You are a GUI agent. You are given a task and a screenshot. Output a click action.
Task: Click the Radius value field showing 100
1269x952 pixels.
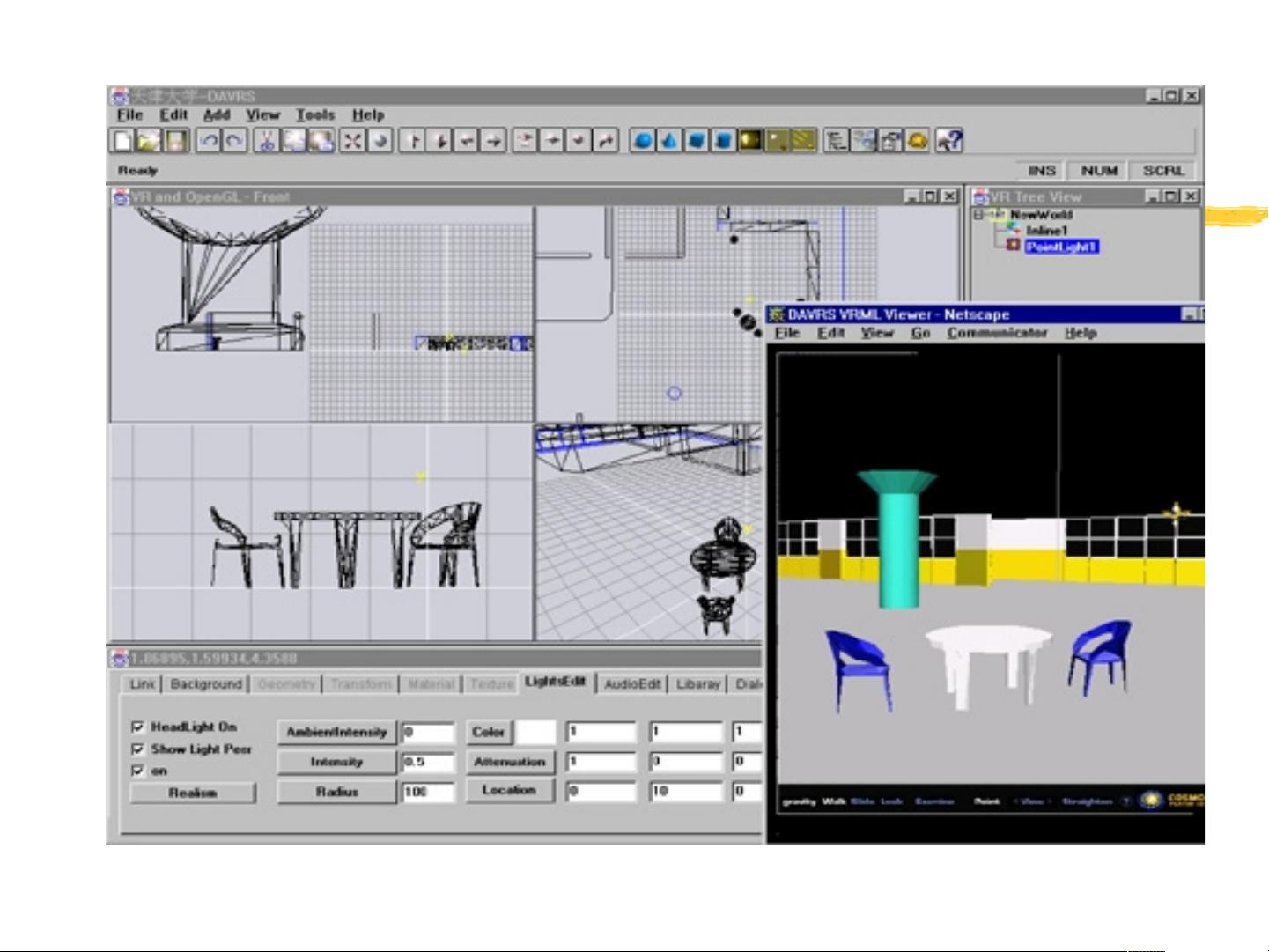coord(428,792)
